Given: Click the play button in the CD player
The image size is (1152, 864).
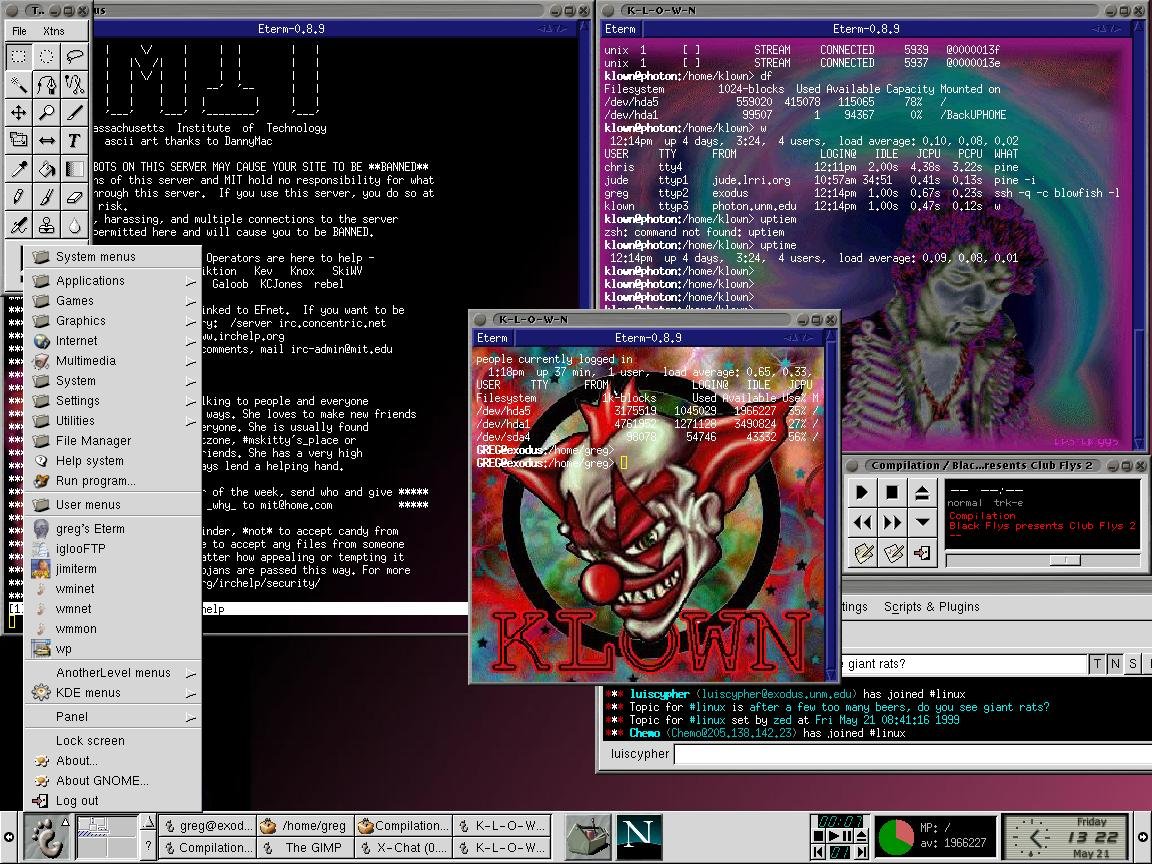Looking at the screenshot, I should point(863,493).
